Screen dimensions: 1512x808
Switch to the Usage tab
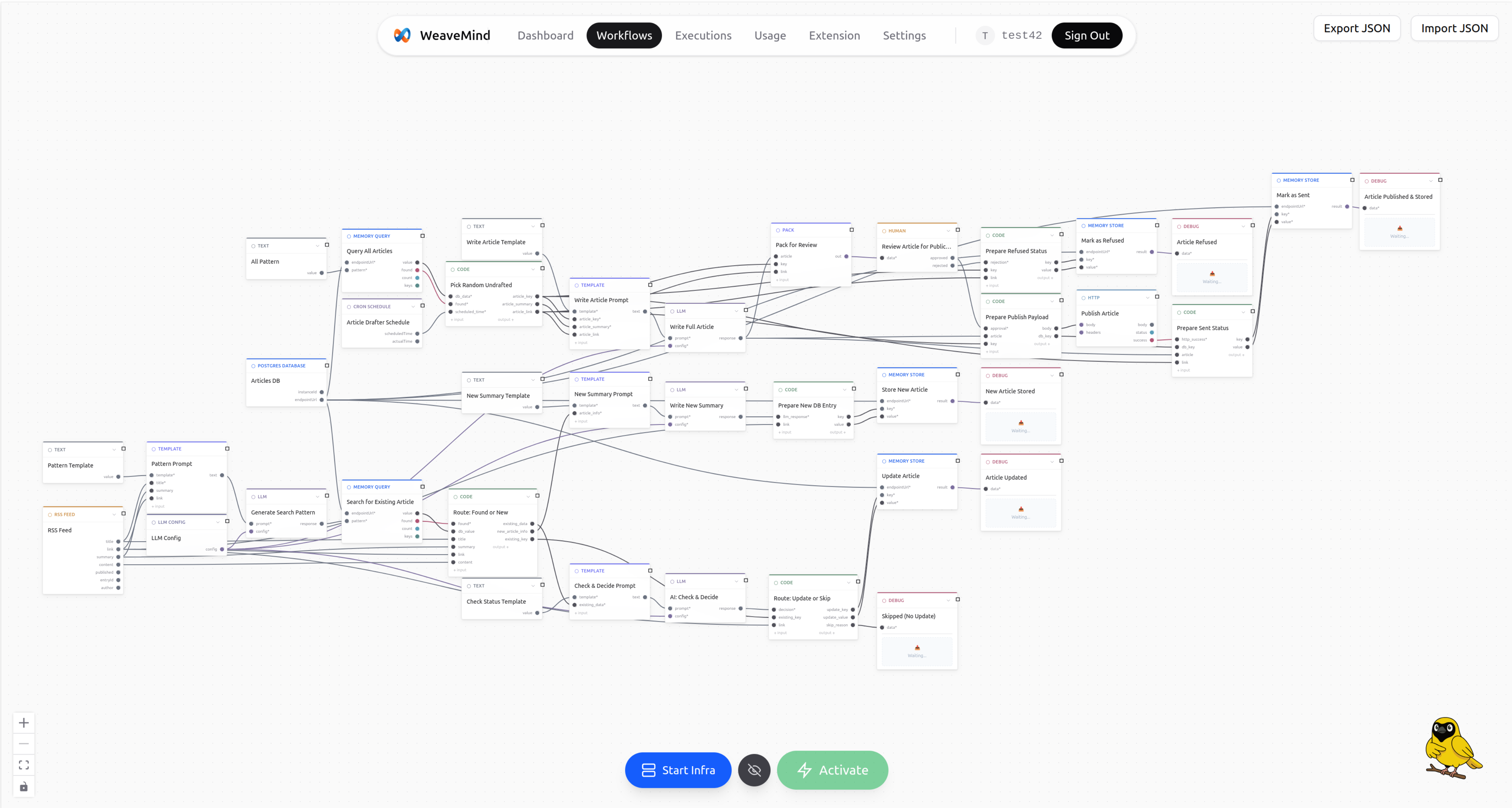pos(770,35)
